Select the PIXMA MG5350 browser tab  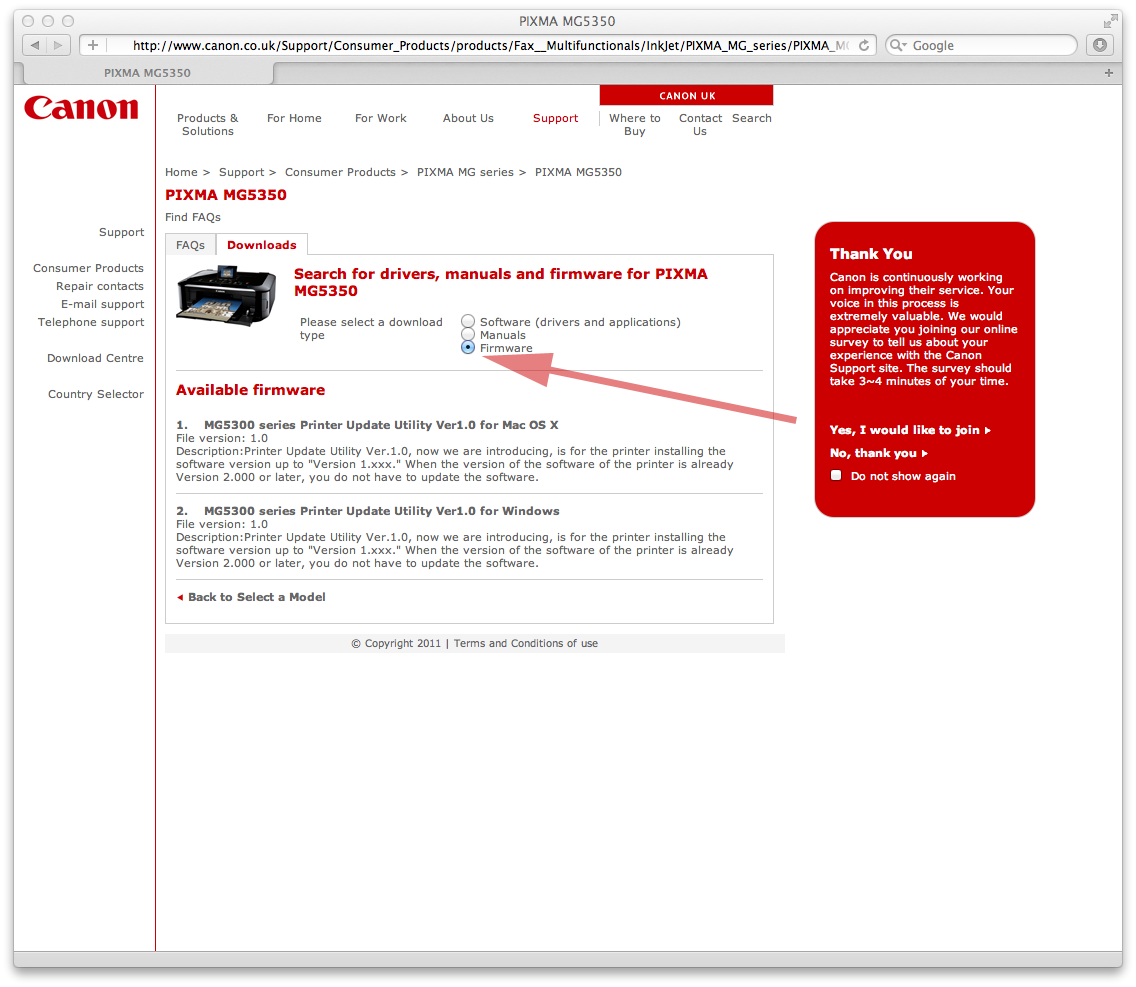(x=148, y=72)
